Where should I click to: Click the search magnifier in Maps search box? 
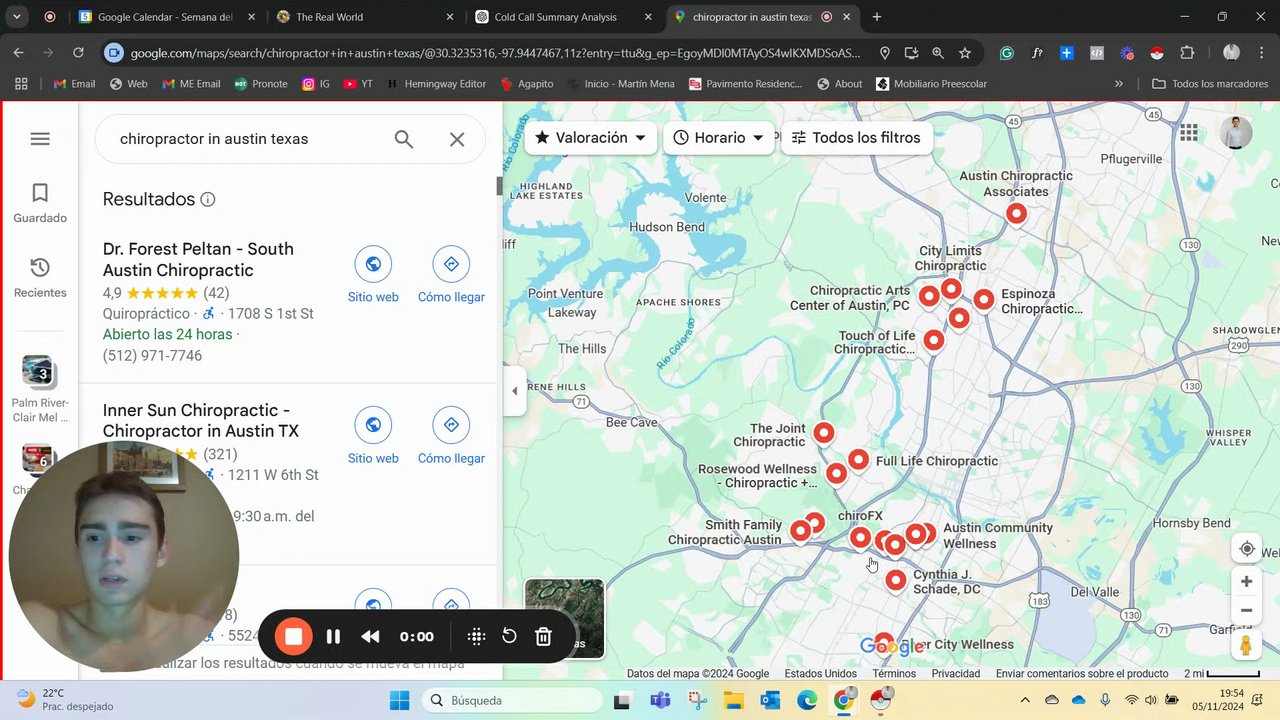click(x=404, y=139)
